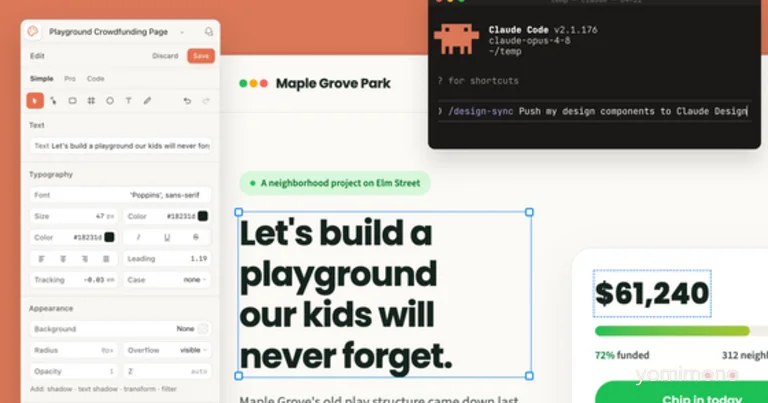Click the Opacity value field

point(73,371)
